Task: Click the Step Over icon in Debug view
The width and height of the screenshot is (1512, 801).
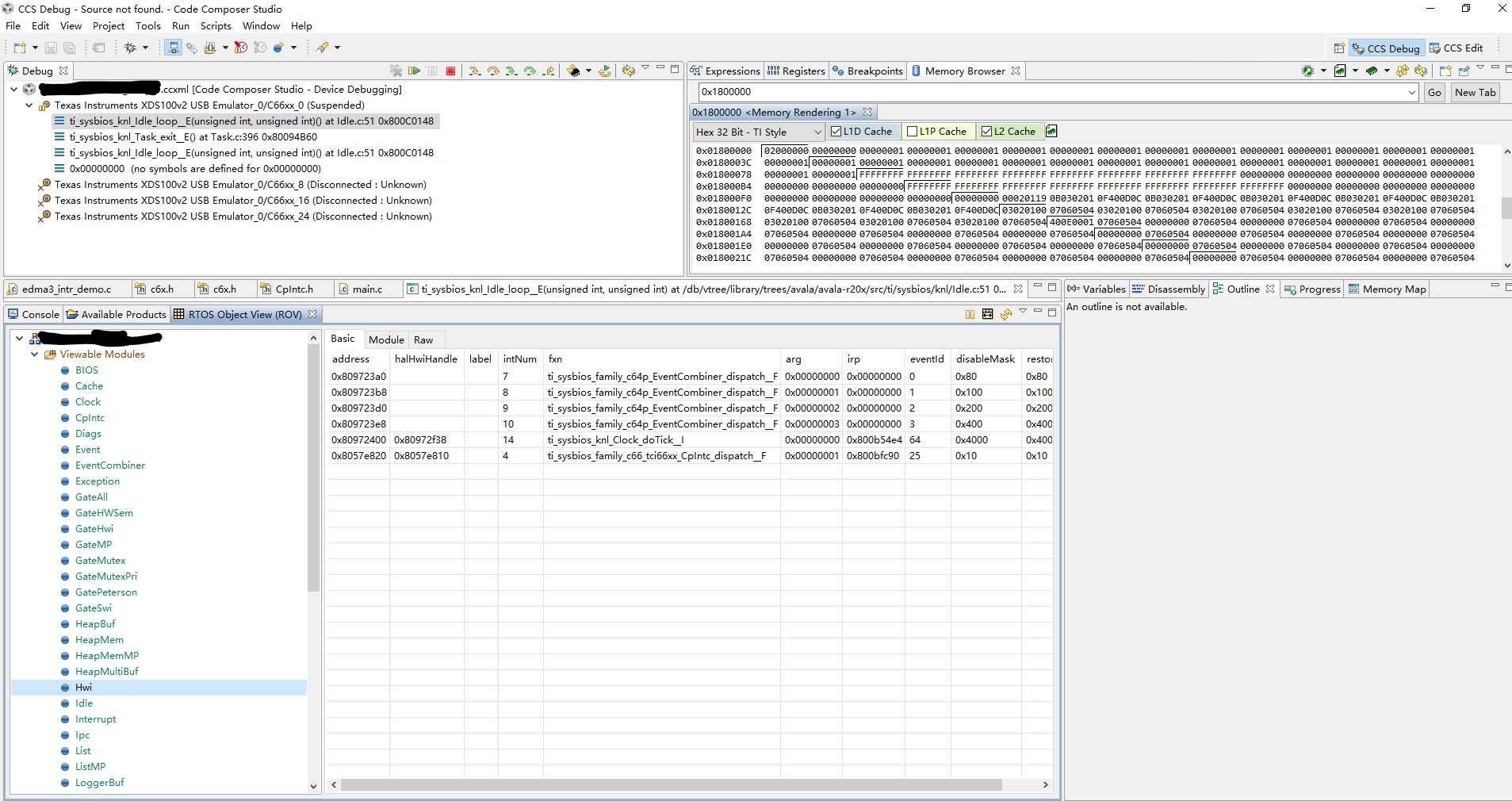Action: [x=493, y=71]
